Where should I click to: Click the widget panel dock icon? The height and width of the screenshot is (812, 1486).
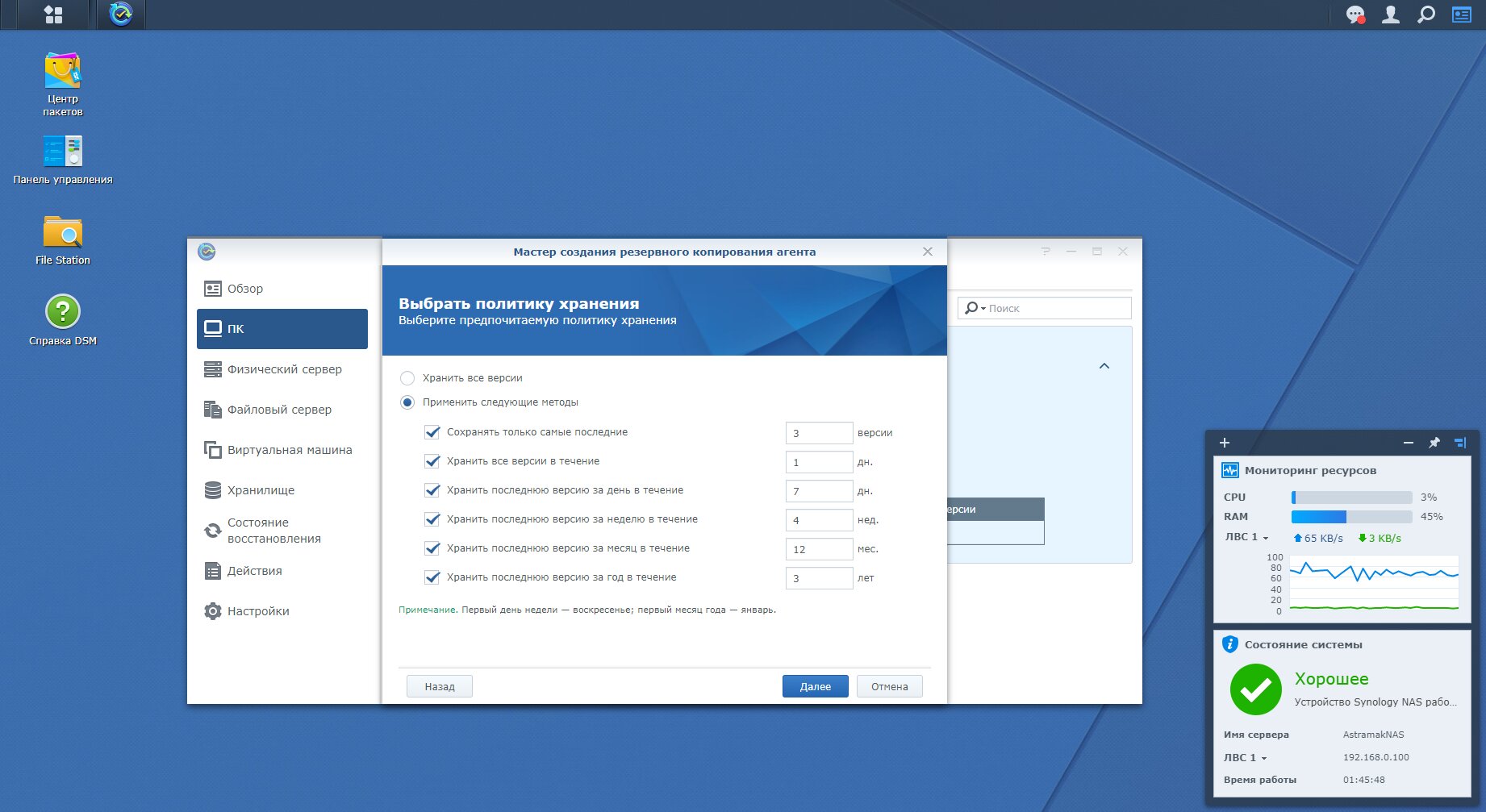(1460, 443)
